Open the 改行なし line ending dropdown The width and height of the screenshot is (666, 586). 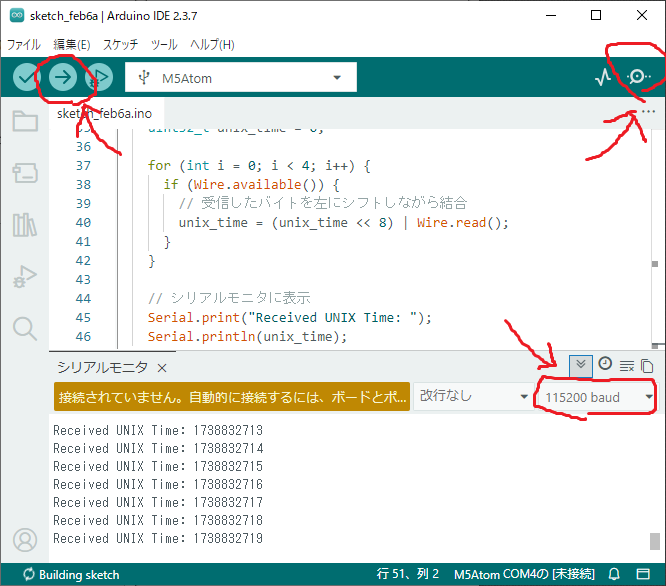pyautogui.click(x=474, y=397)
